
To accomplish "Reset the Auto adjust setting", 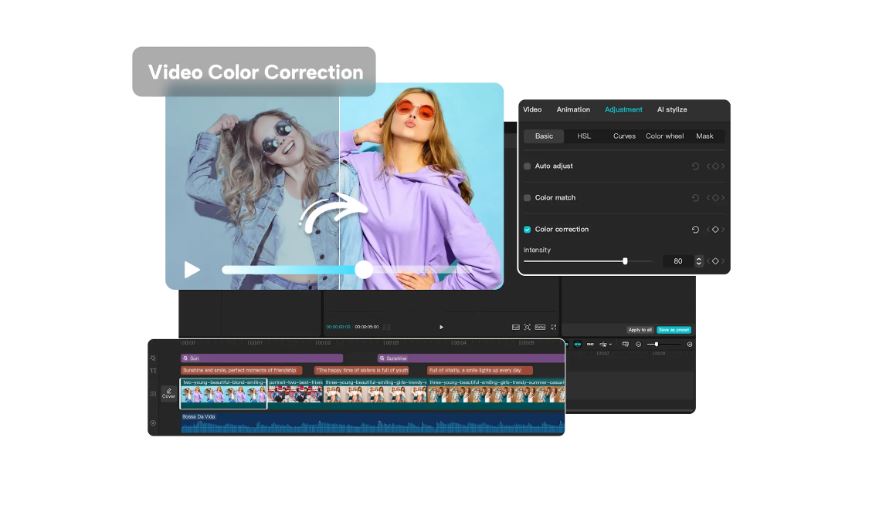I will 695,166.
